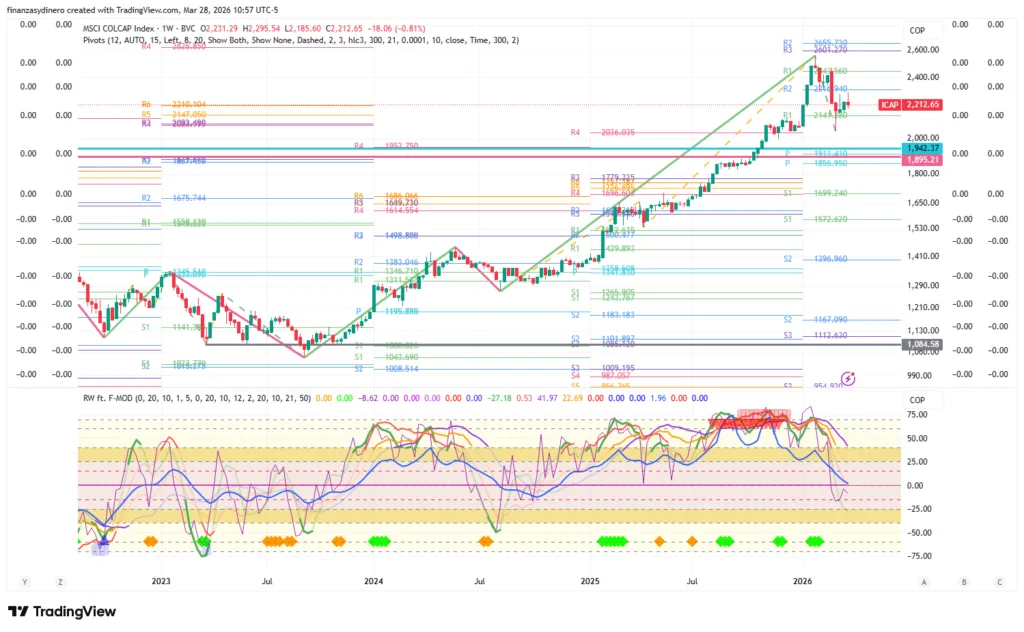Click the 2026 label on the time axis
Image resolution: width=1024 pixels, height=632 pixels.
click(x=802, y=579)
